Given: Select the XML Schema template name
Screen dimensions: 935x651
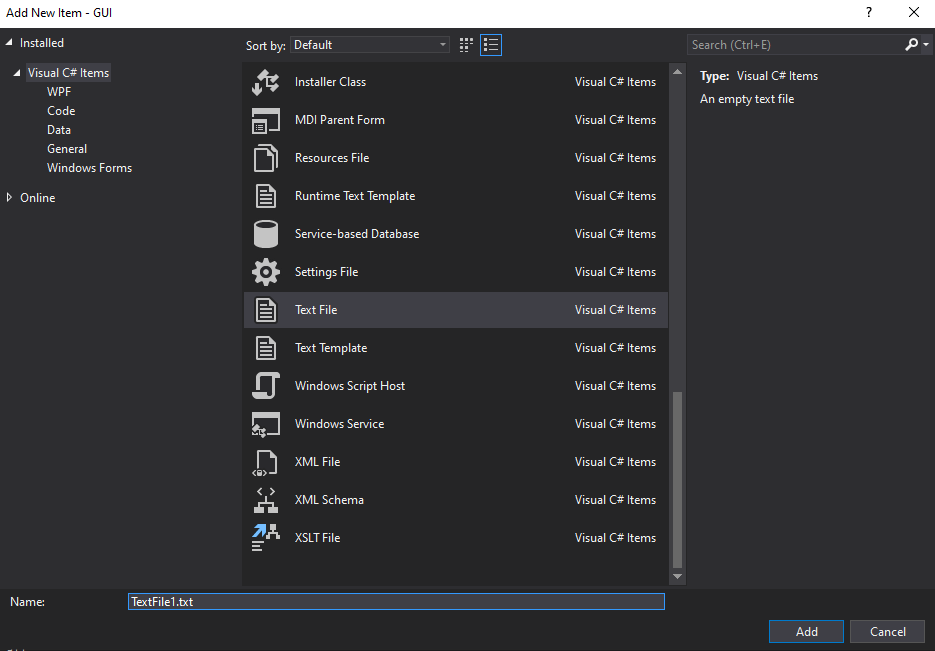Looking at the screenshot, I should click(x=329, y=500).
